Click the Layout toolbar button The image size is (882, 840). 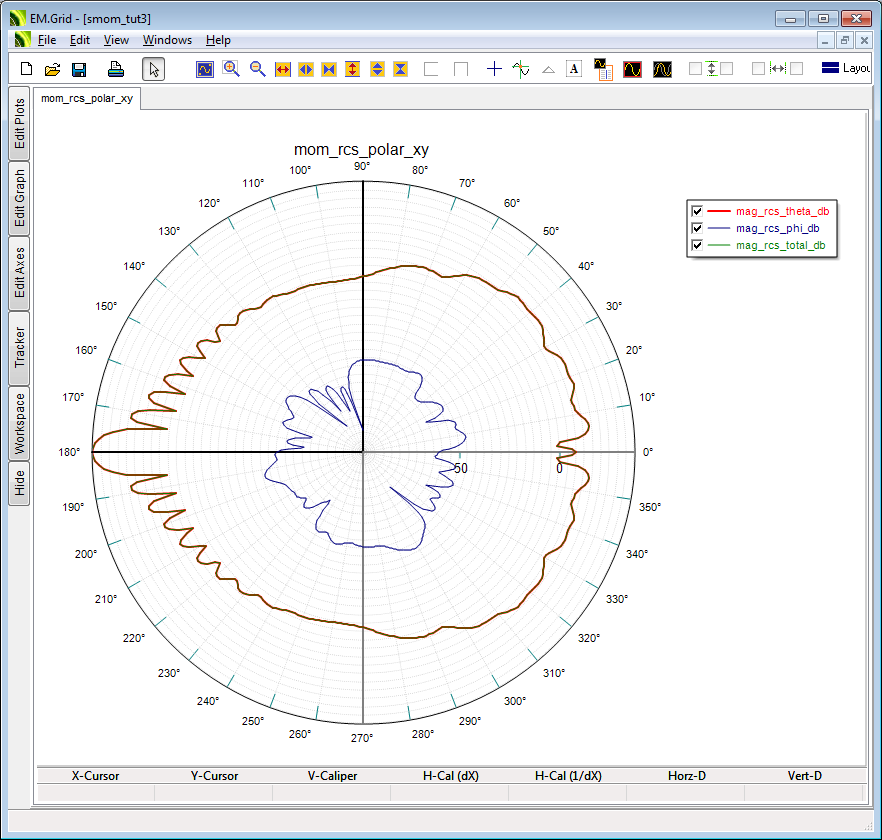[x=845, y=69]
